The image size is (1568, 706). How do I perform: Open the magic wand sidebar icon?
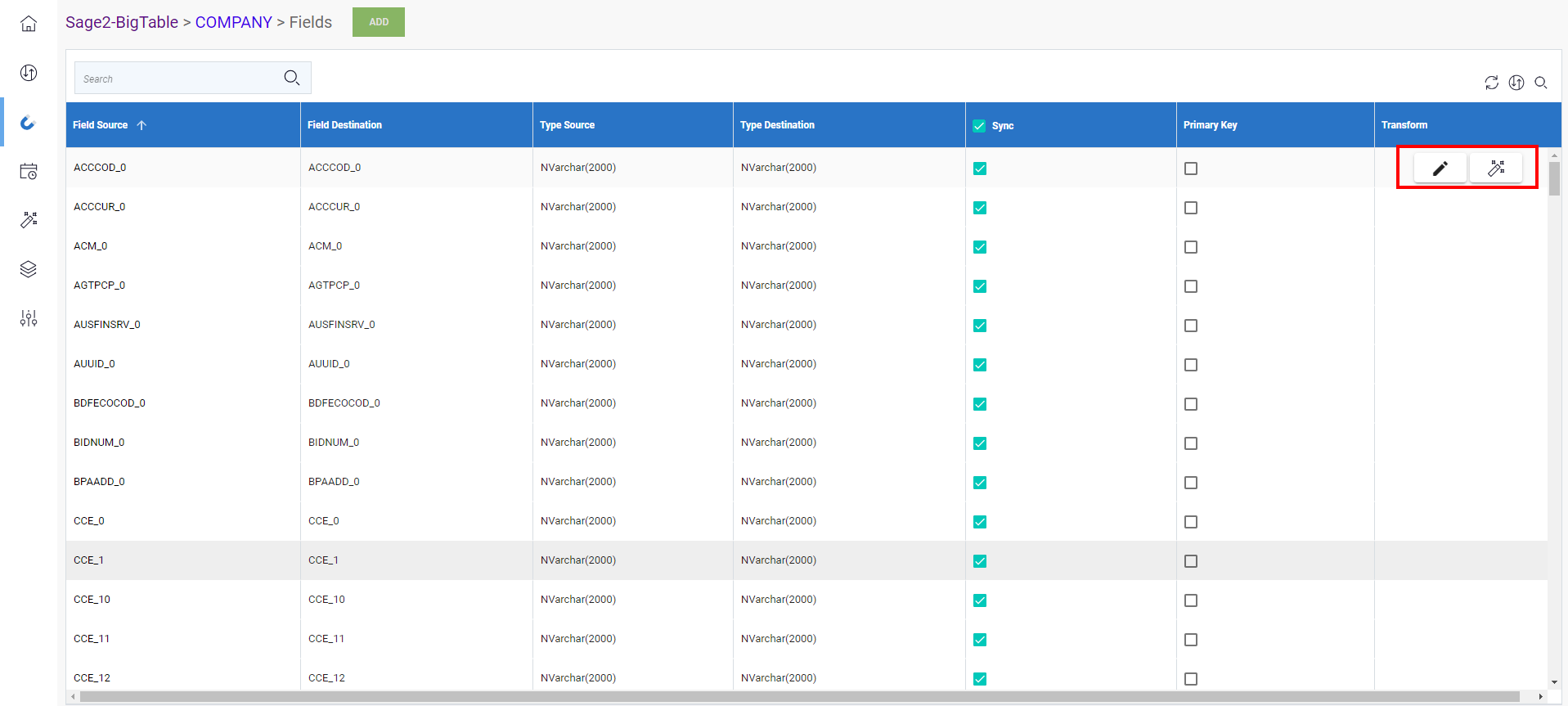pyautogui.click(x=29, y=220)
